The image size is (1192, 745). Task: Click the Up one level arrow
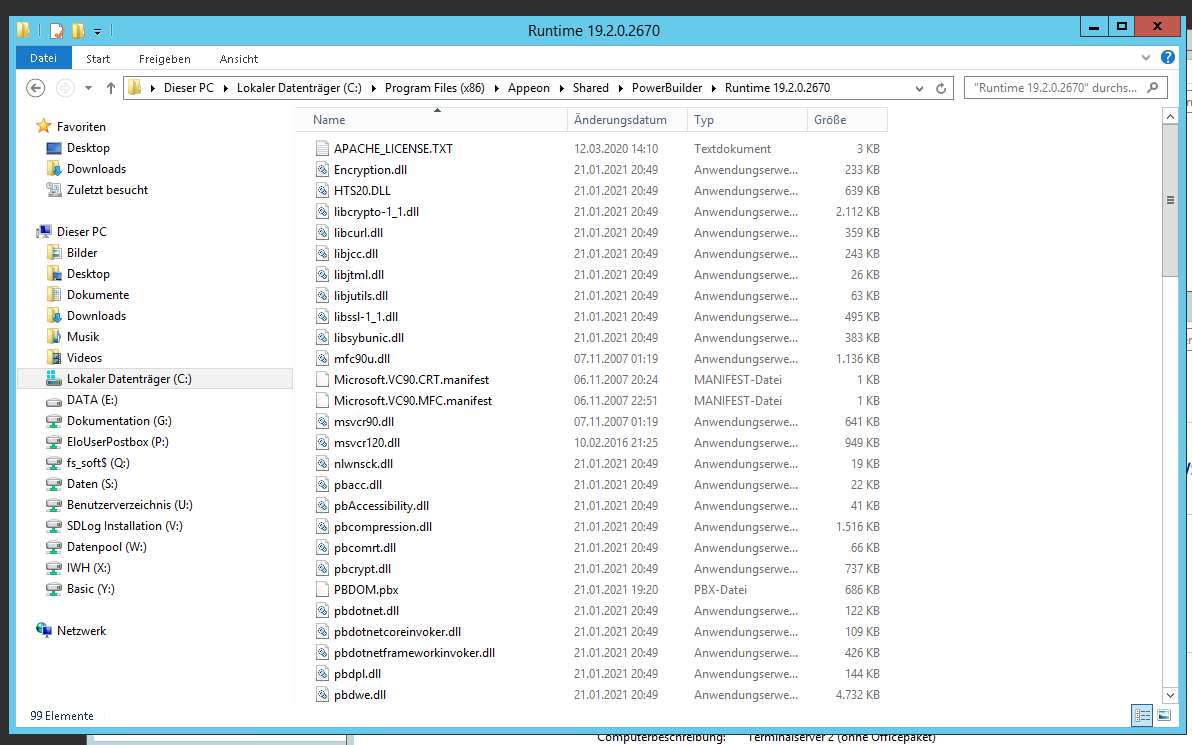point(111,88)
